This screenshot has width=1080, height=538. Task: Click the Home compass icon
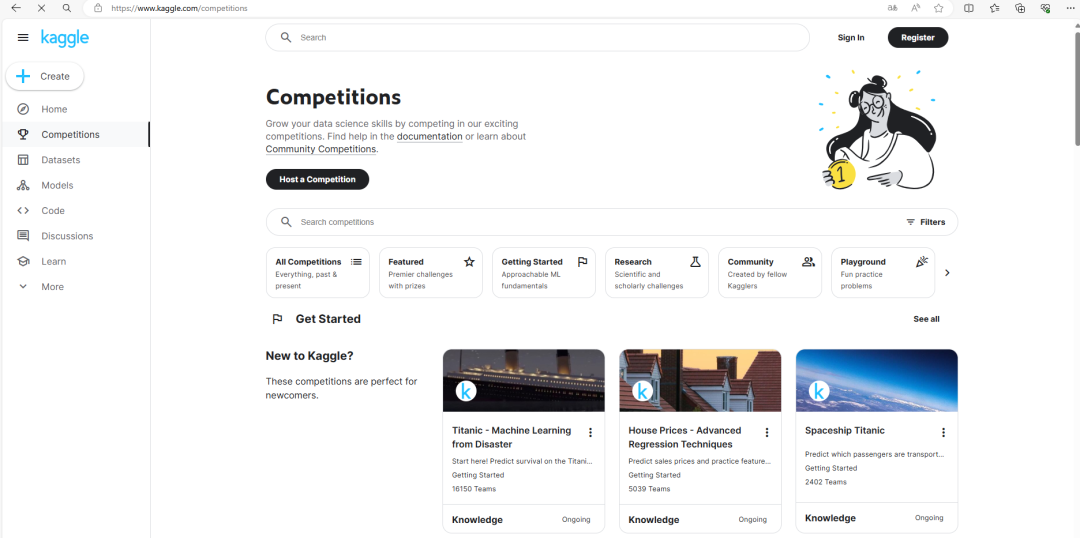[23, 110]
